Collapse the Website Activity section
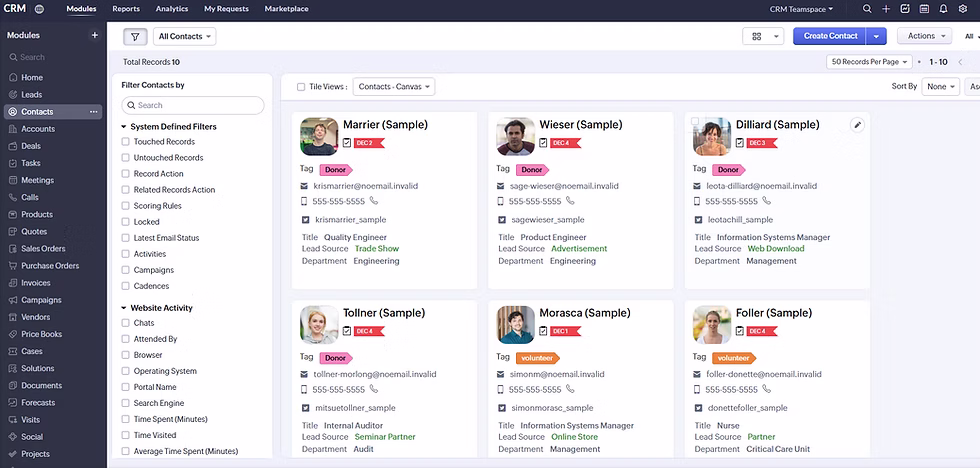This screenshot has height=468, width=980. (124, 308)
